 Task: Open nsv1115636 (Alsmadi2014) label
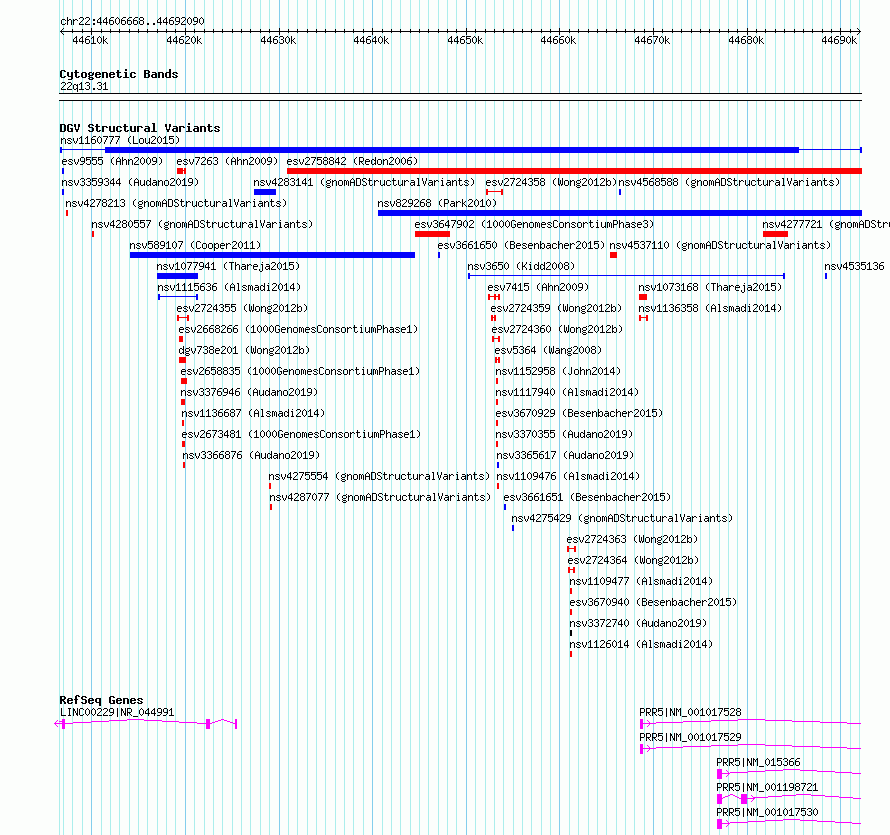[x=229, y=287]
